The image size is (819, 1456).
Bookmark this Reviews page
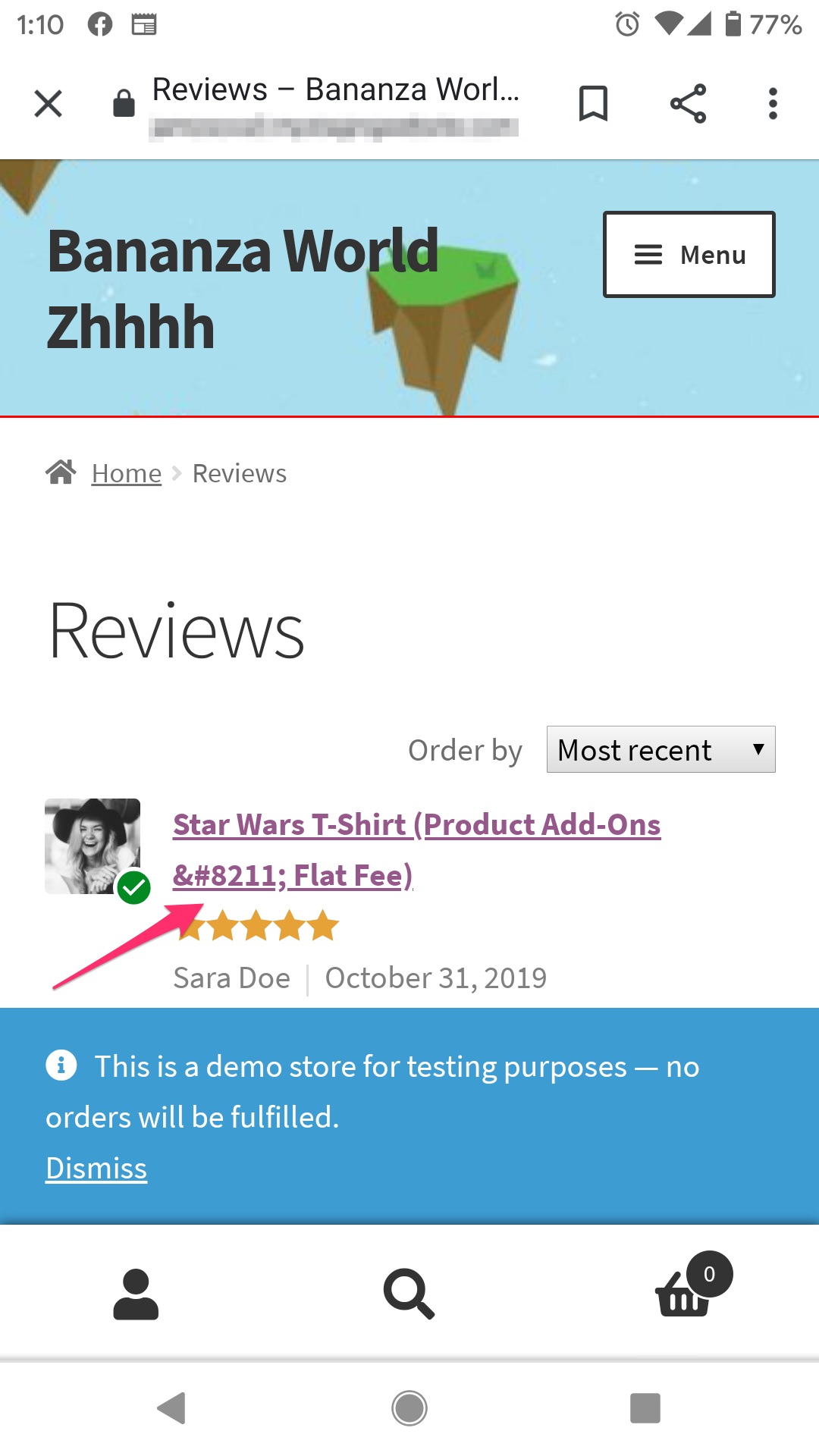(x=594, y=103)
